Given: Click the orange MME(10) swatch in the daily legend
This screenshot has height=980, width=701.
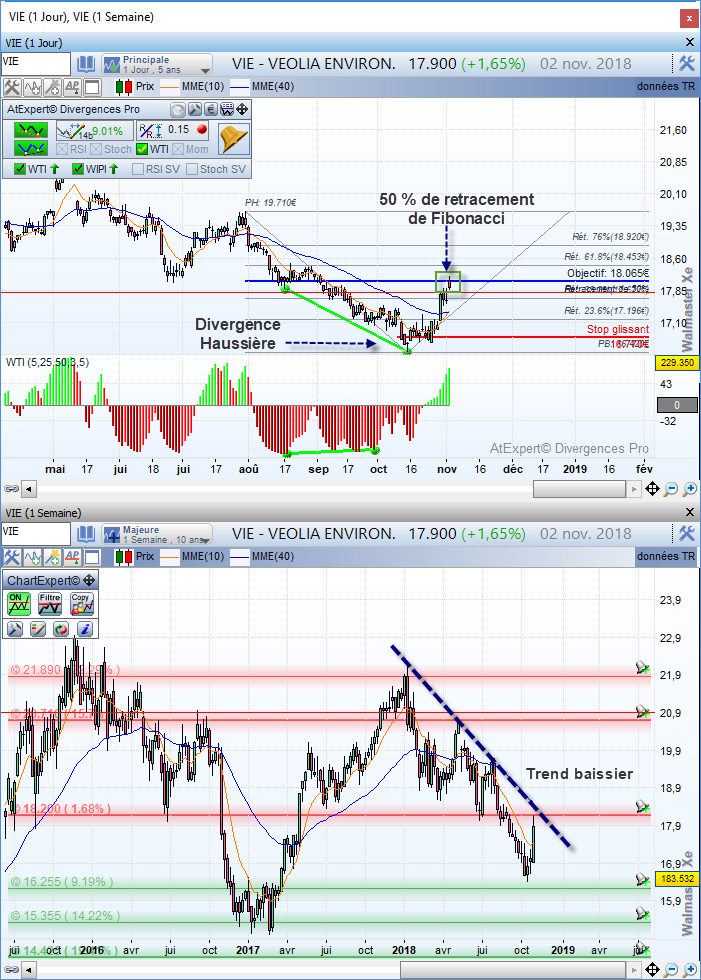Looking at the screenshot, I should 169,87.
